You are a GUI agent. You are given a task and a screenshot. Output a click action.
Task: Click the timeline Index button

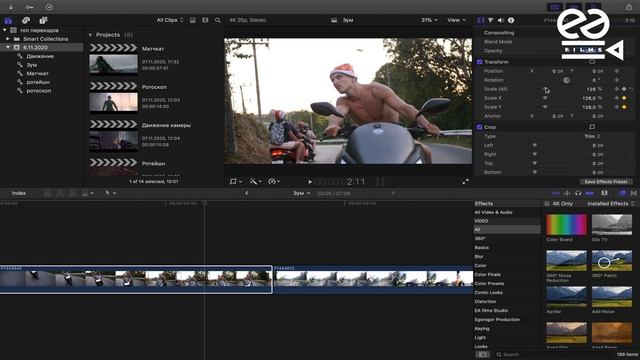tap(19, 193)
